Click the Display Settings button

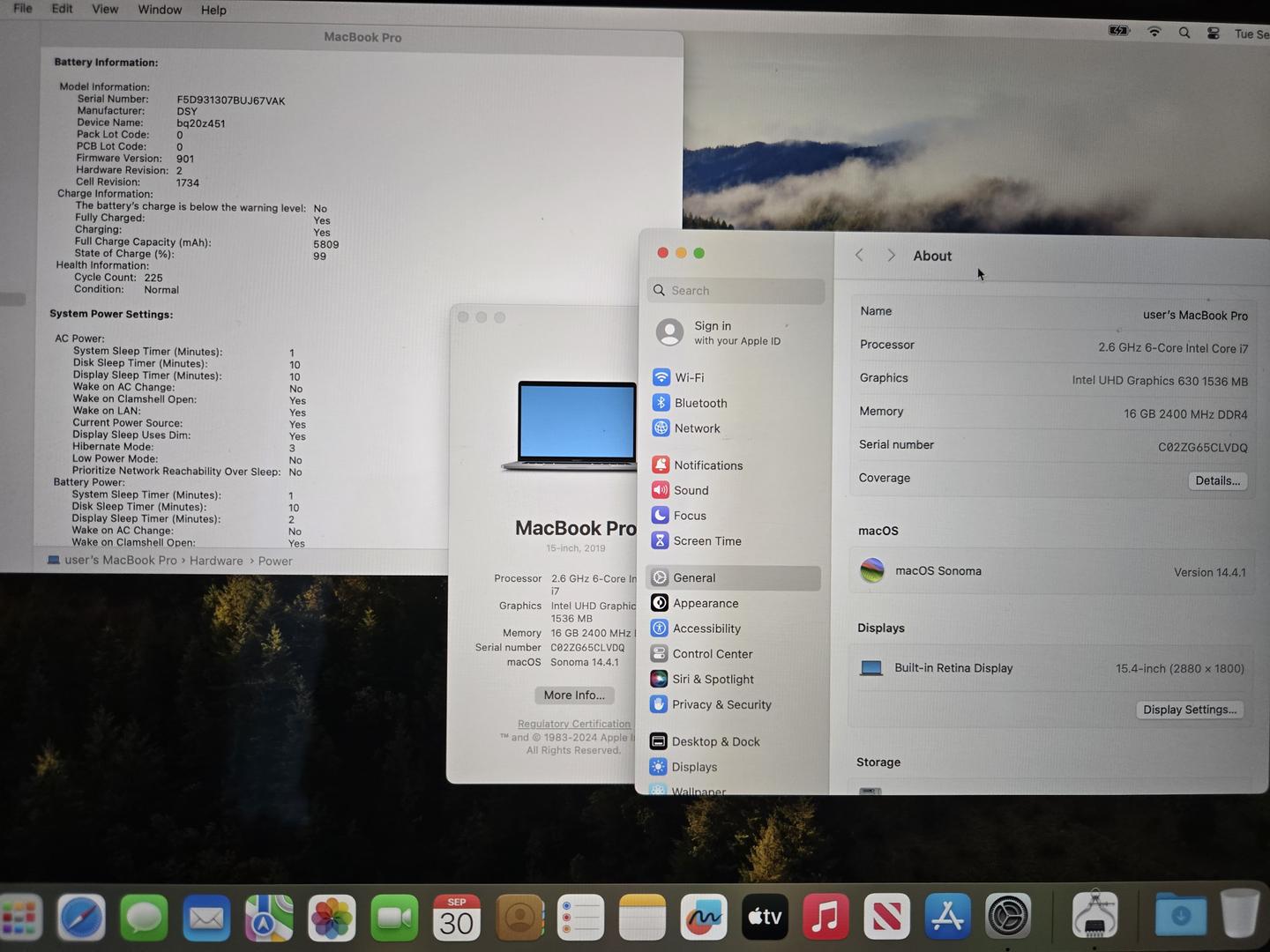(1189, 710)
